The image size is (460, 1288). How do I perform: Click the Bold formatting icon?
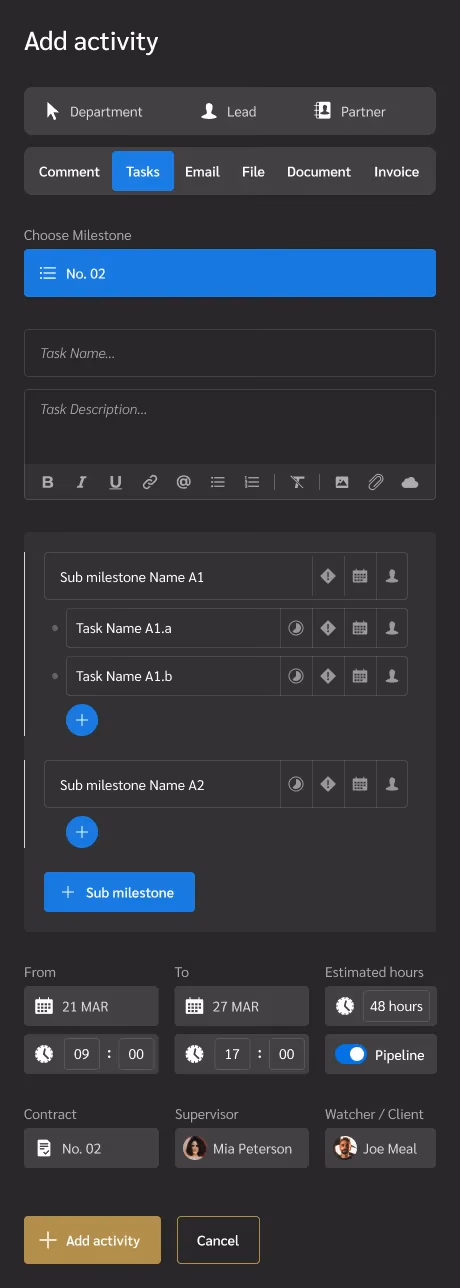point(48,482)
